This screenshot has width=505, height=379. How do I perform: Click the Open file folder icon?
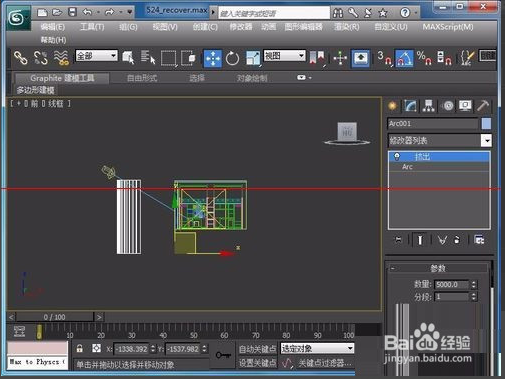tap(57, 13)
